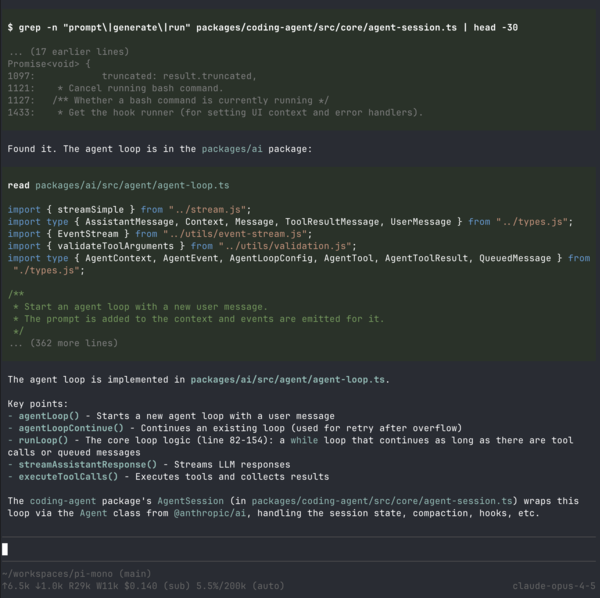600x598 pixels.
Task: Click the 'read packages/ai/src/agent/agent-loop.ts' tool header
Action: point(118,185)
